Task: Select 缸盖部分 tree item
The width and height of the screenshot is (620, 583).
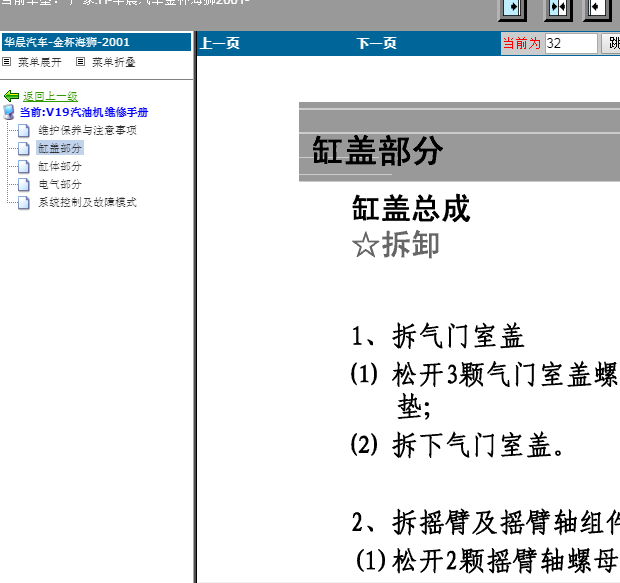Action: [x=60, y=148]
